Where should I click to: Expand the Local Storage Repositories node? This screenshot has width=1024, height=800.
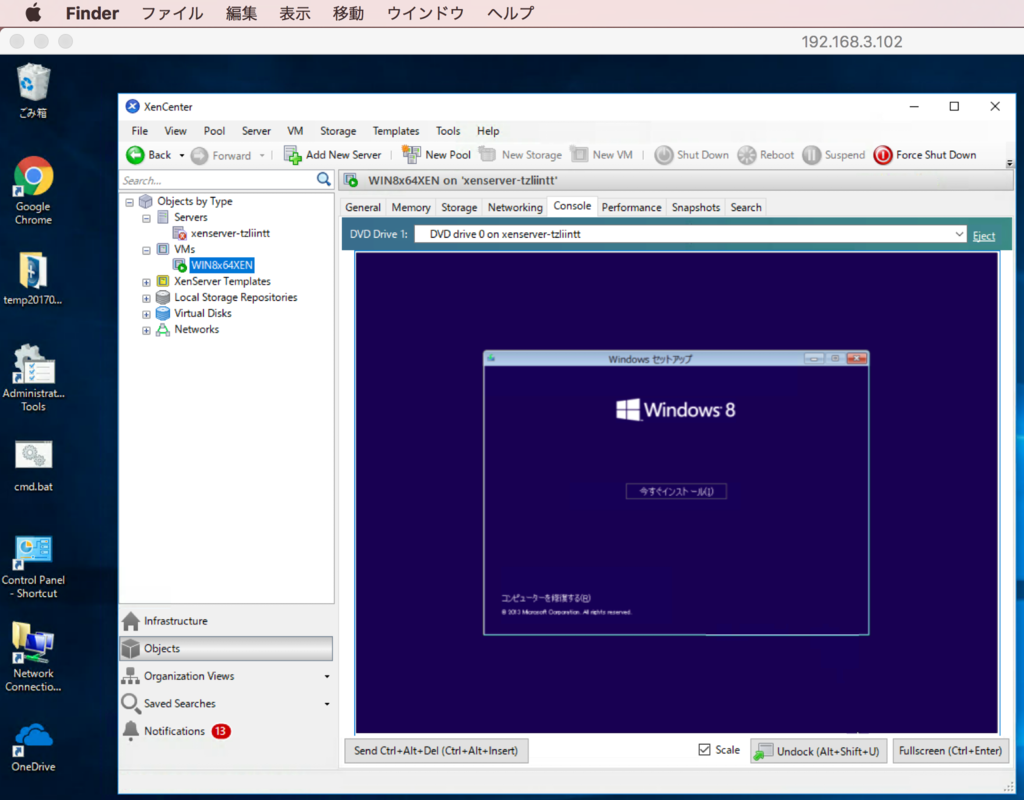(146, 298)
